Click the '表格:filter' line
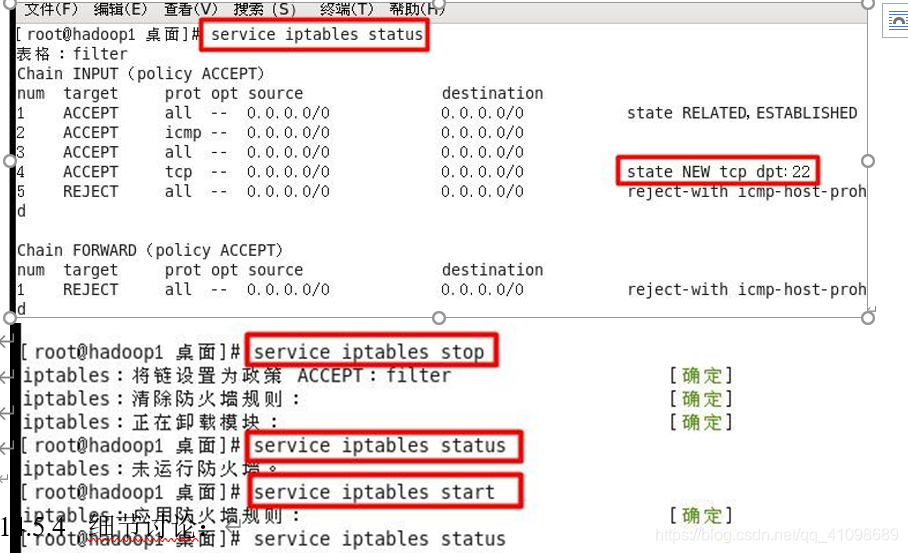 coord(72,54)
